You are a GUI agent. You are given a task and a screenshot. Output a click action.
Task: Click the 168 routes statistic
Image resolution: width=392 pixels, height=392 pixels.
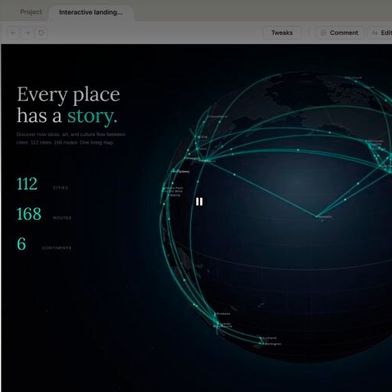coord(44,214)
